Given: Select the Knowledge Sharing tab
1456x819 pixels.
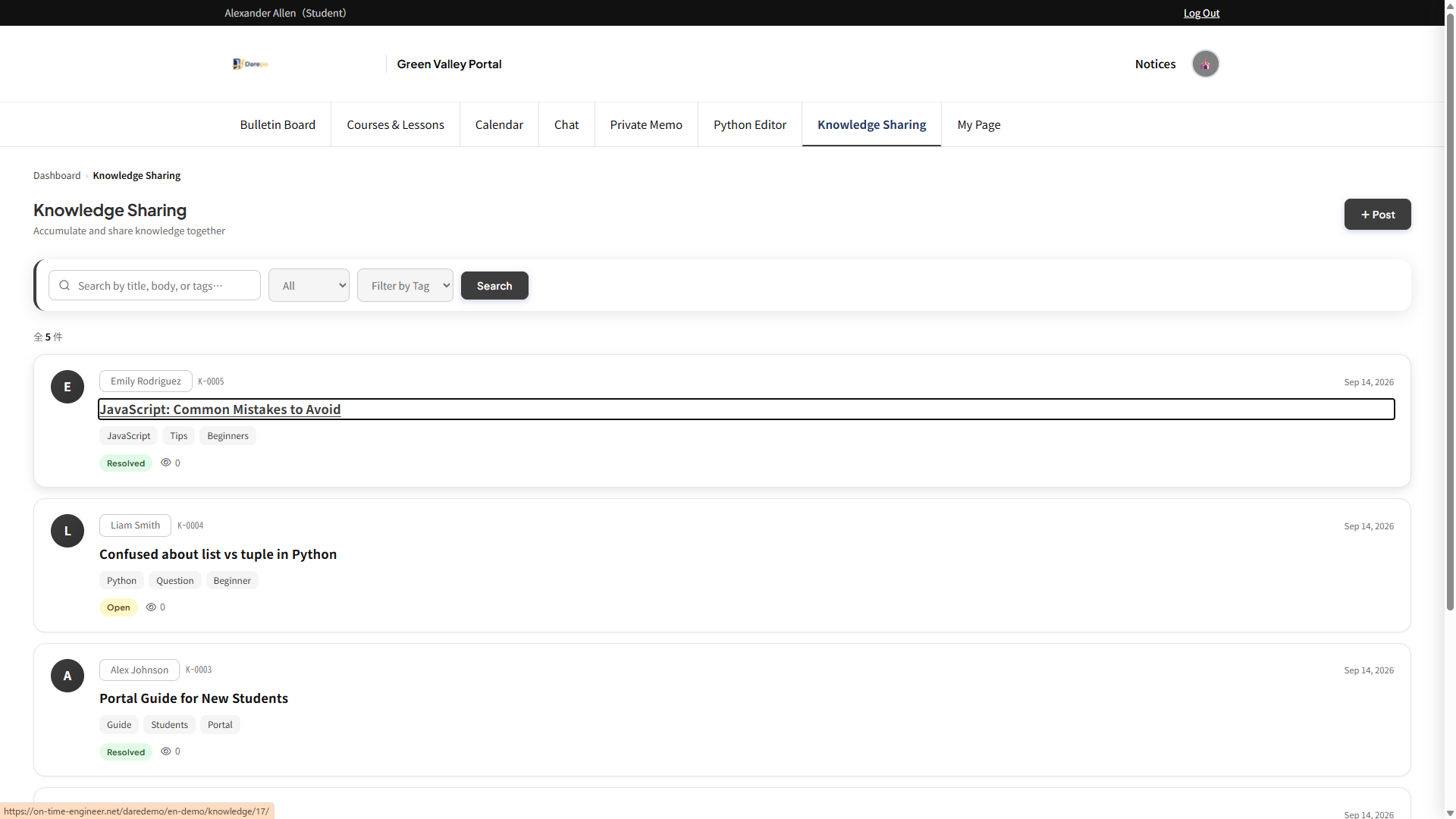Looking at the screenshot, I should [871, 124].
